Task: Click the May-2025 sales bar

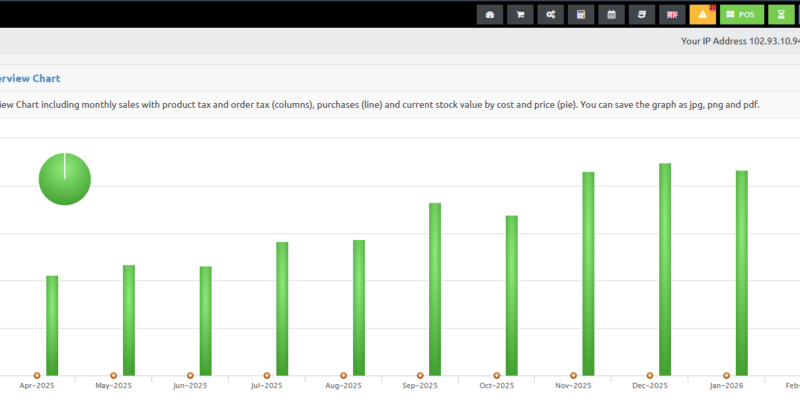Action: point(129,320)
